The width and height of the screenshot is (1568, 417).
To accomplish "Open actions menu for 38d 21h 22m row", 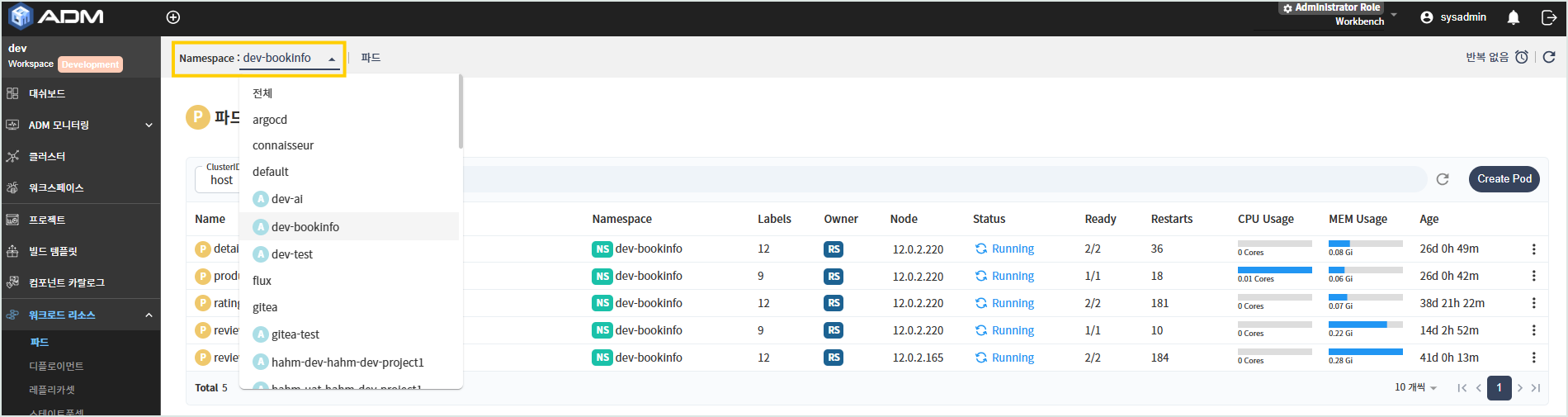I will pyautogui.click(x=1533, y=303).
